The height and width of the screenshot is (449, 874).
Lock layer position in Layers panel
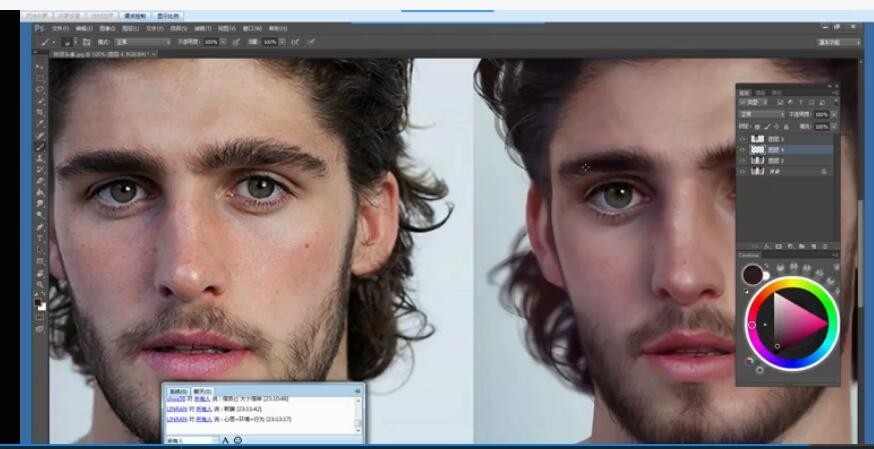tap(776, 127)
